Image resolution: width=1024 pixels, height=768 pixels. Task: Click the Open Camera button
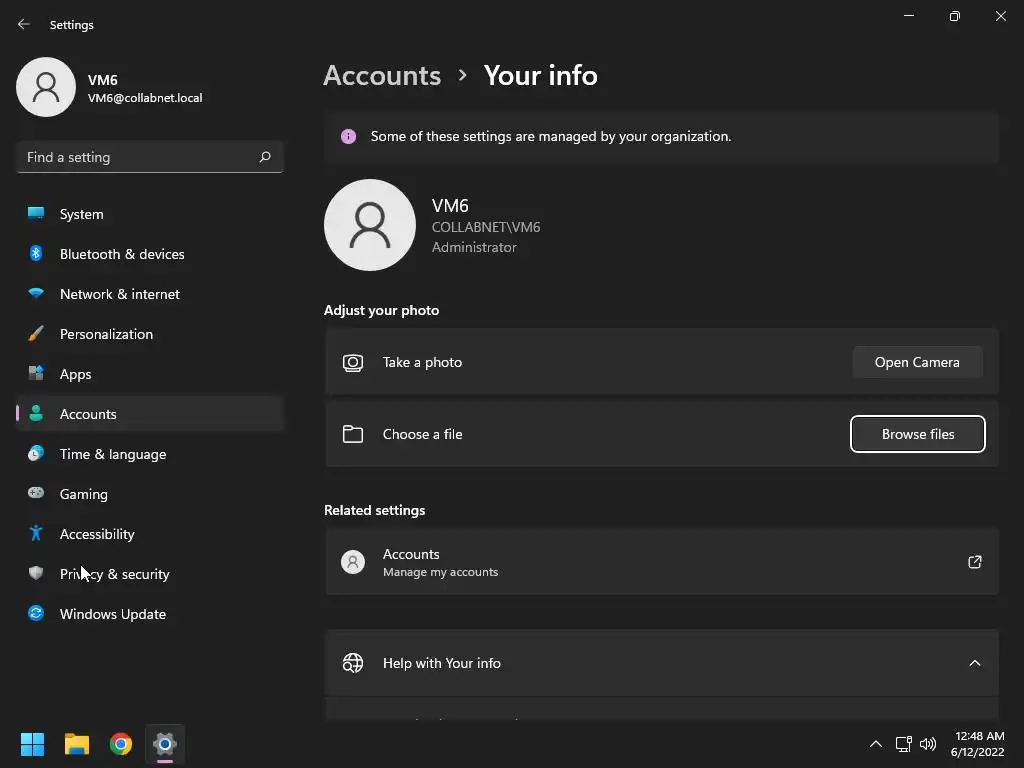(x=917, y=362)
